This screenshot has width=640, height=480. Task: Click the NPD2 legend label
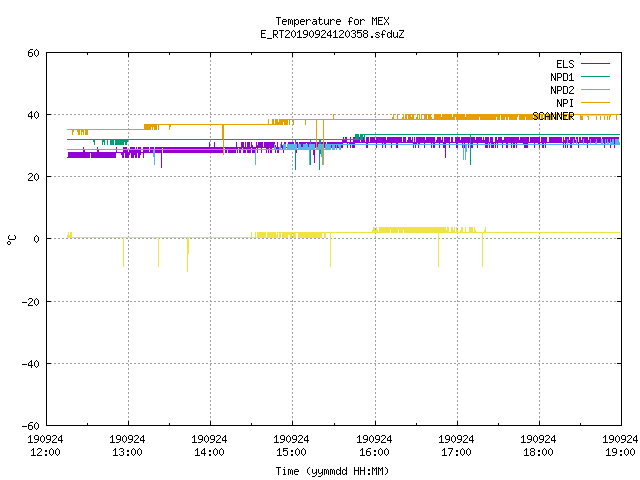(562, 90)
